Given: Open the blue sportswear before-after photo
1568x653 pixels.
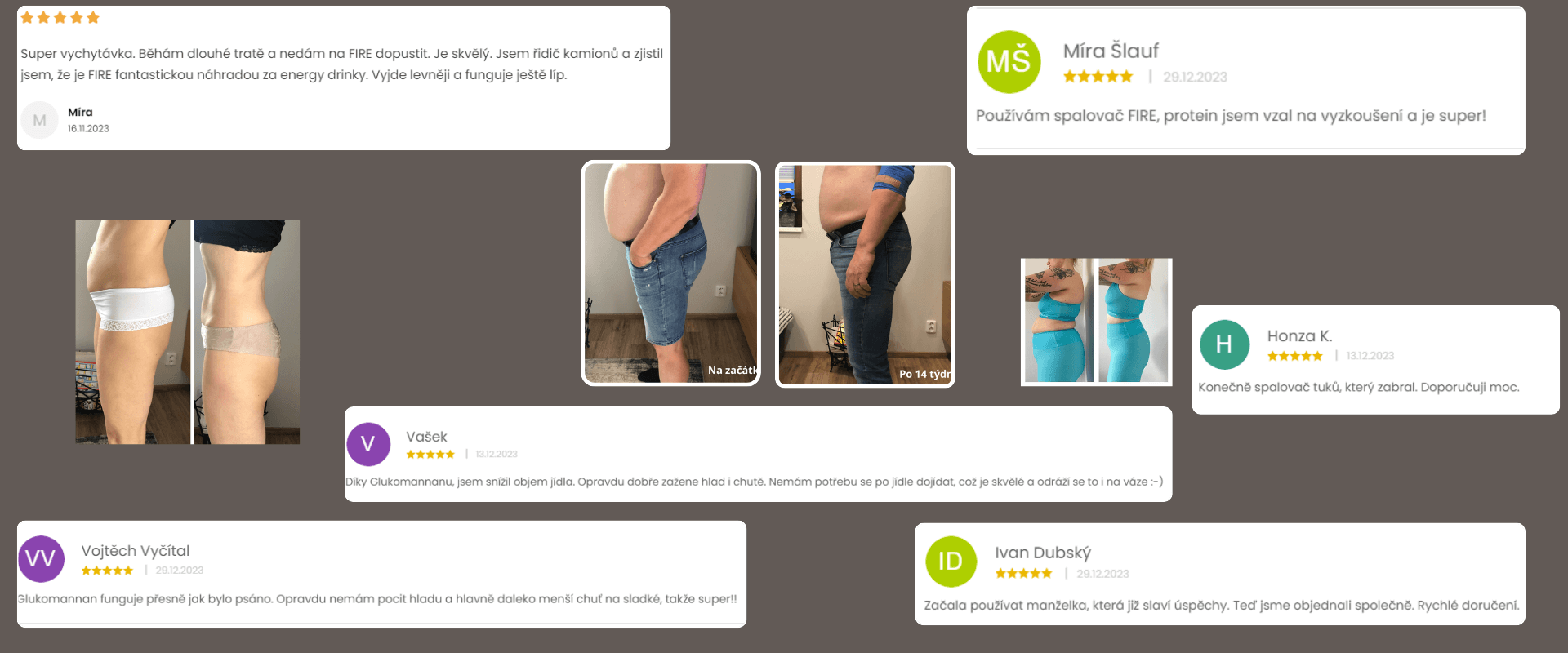Looking at the screenshot, I should click(x=1097, y=322).
